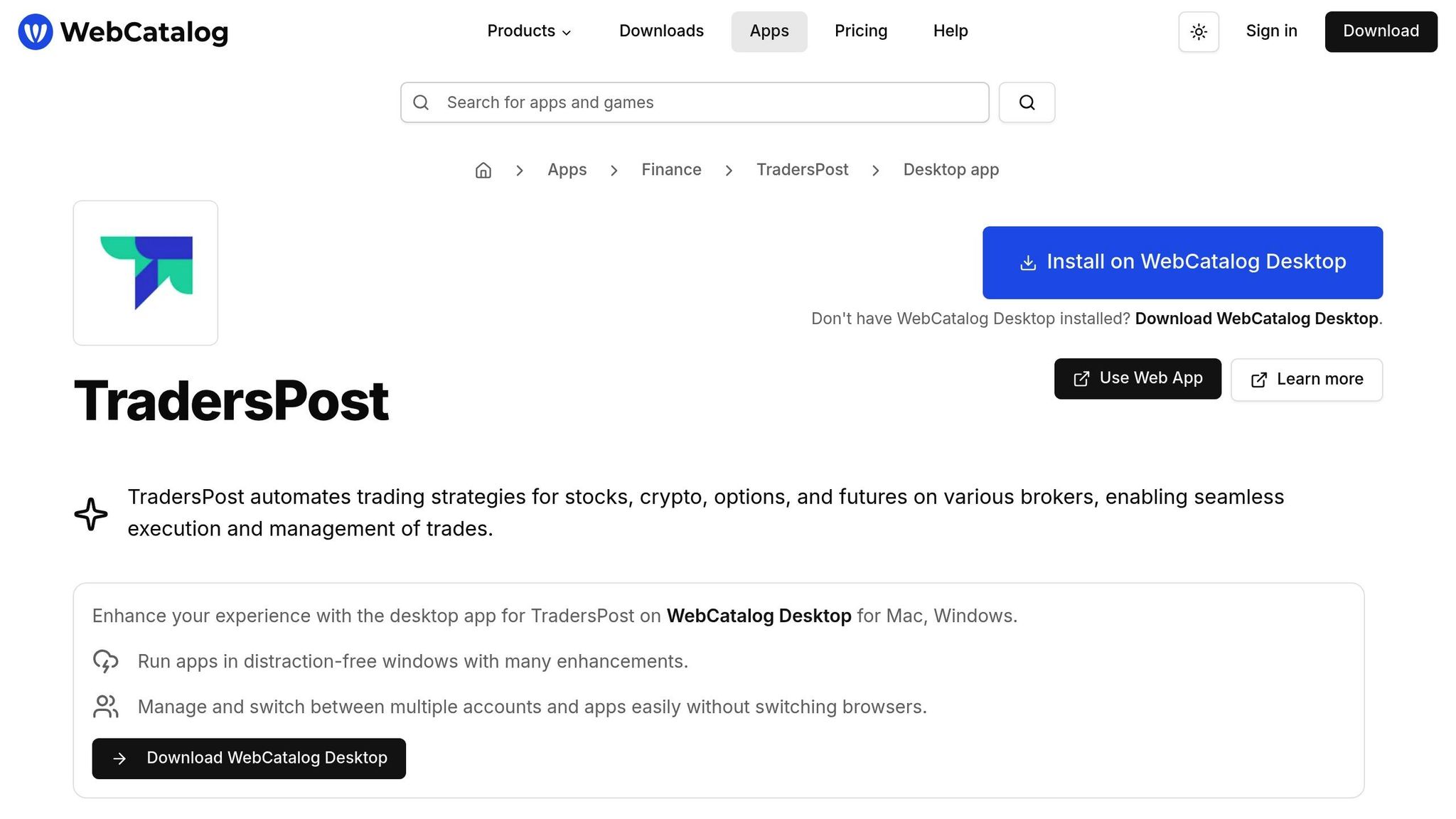Click the Desktop app breadcrumb item
This screenshot has height=819, width=1456.
point(951,170)
